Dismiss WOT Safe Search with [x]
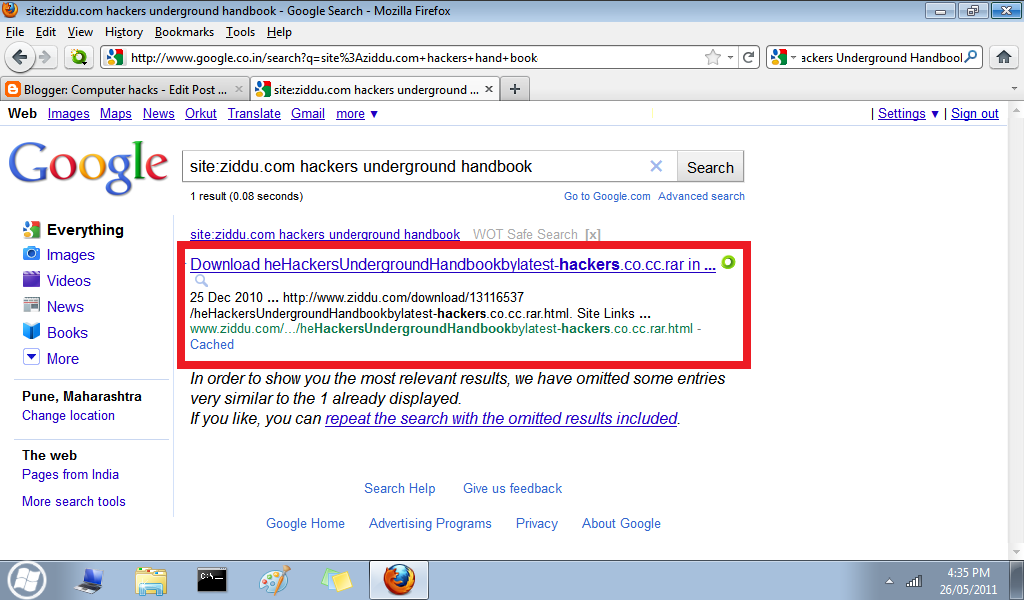The height and width of the screenshot is (600, 1024). pyautogui.click(x=592, y=234)
